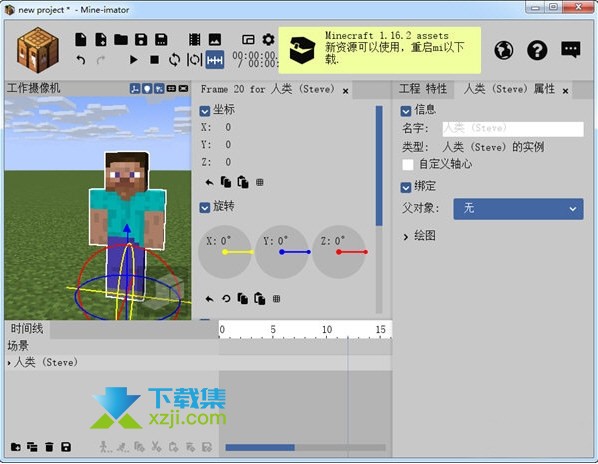Toggle the 信息 section checkbox
Image resolution: width=598 pixels, height=464 pixels.
point(406,111)
